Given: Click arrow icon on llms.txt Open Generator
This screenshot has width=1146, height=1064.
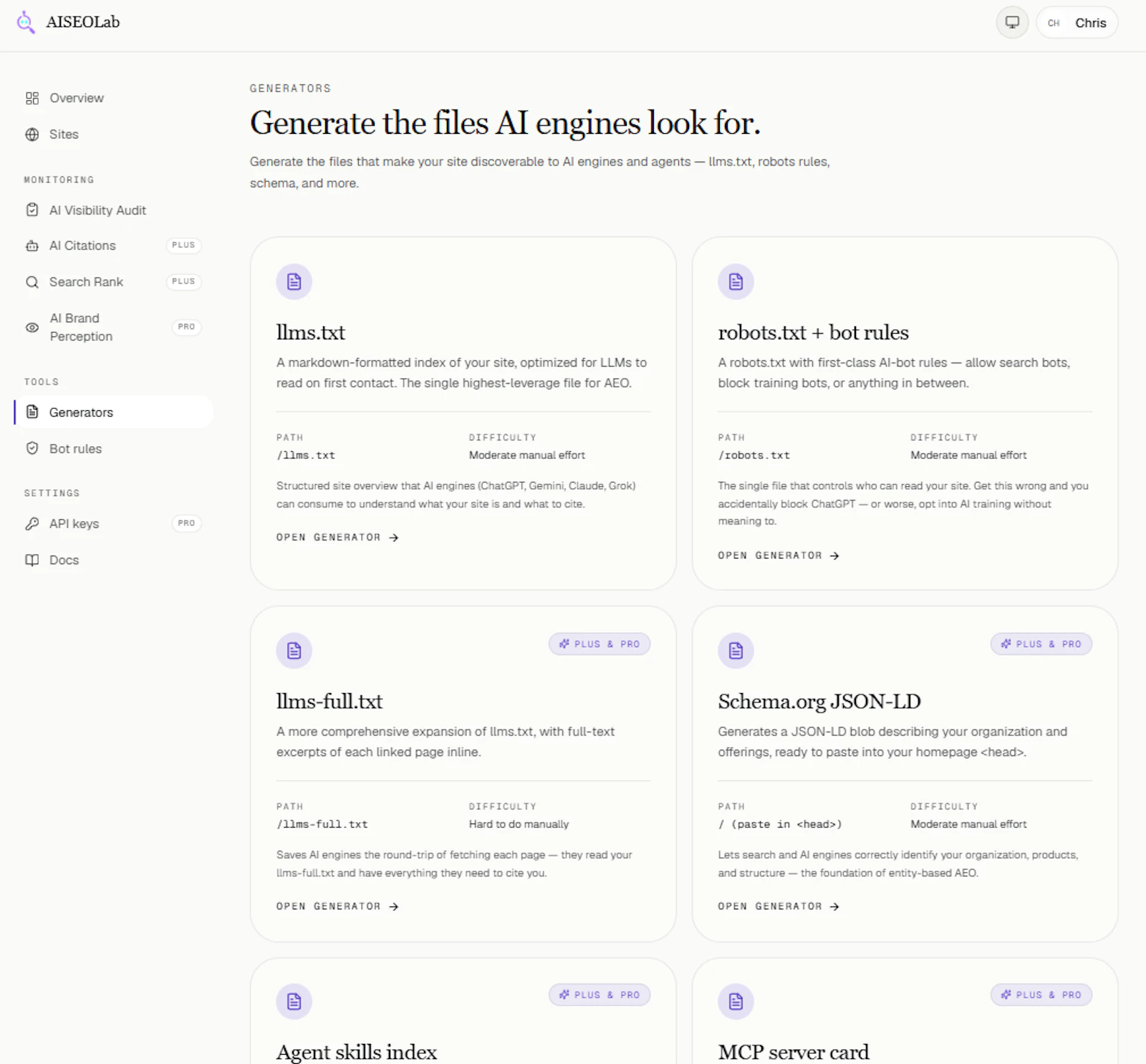Looking at the screenshot, I should (394, 538).
